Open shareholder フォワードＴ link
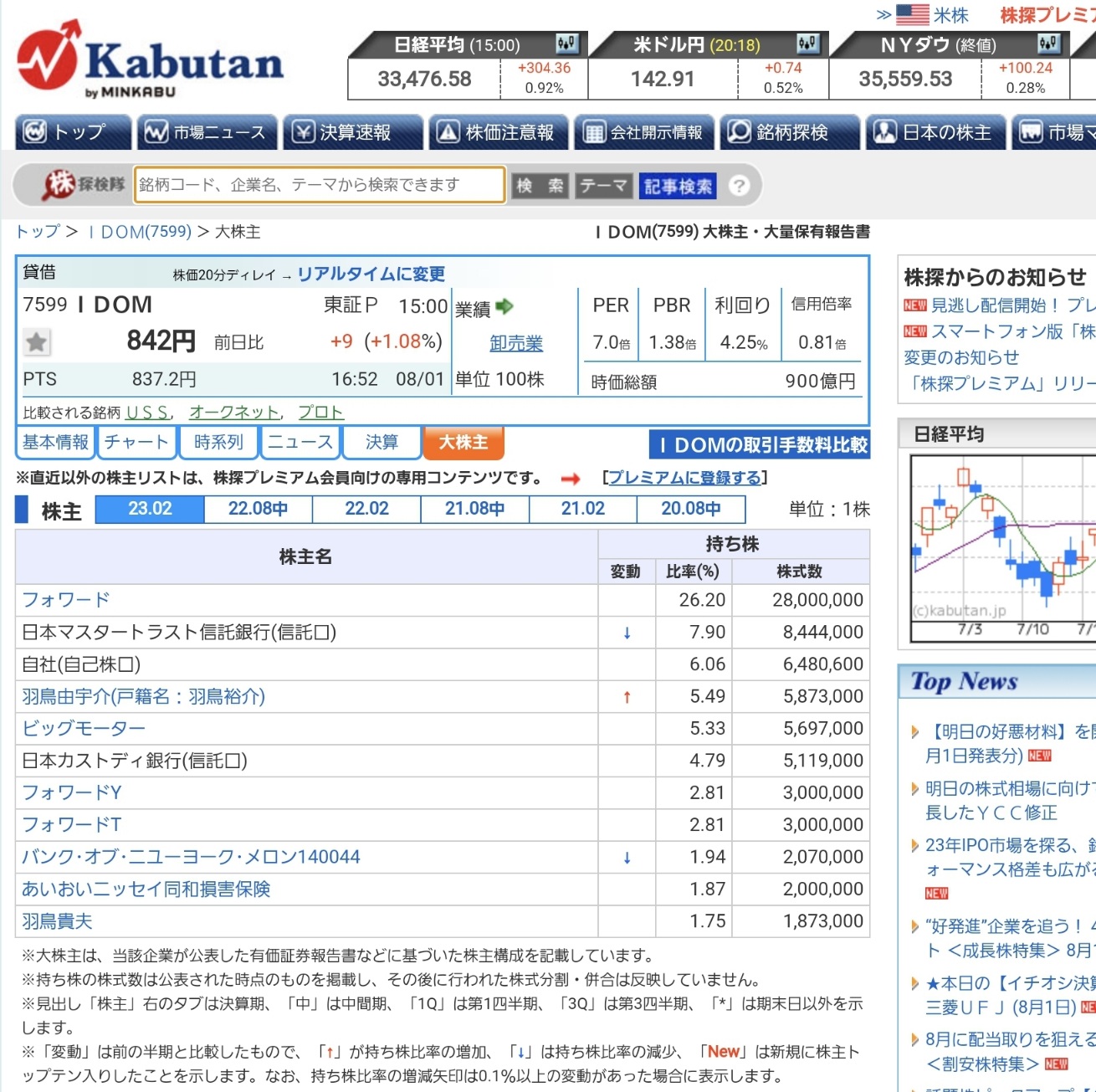The height and width of the screenshot is (1092, 1096). pos(72,825)
